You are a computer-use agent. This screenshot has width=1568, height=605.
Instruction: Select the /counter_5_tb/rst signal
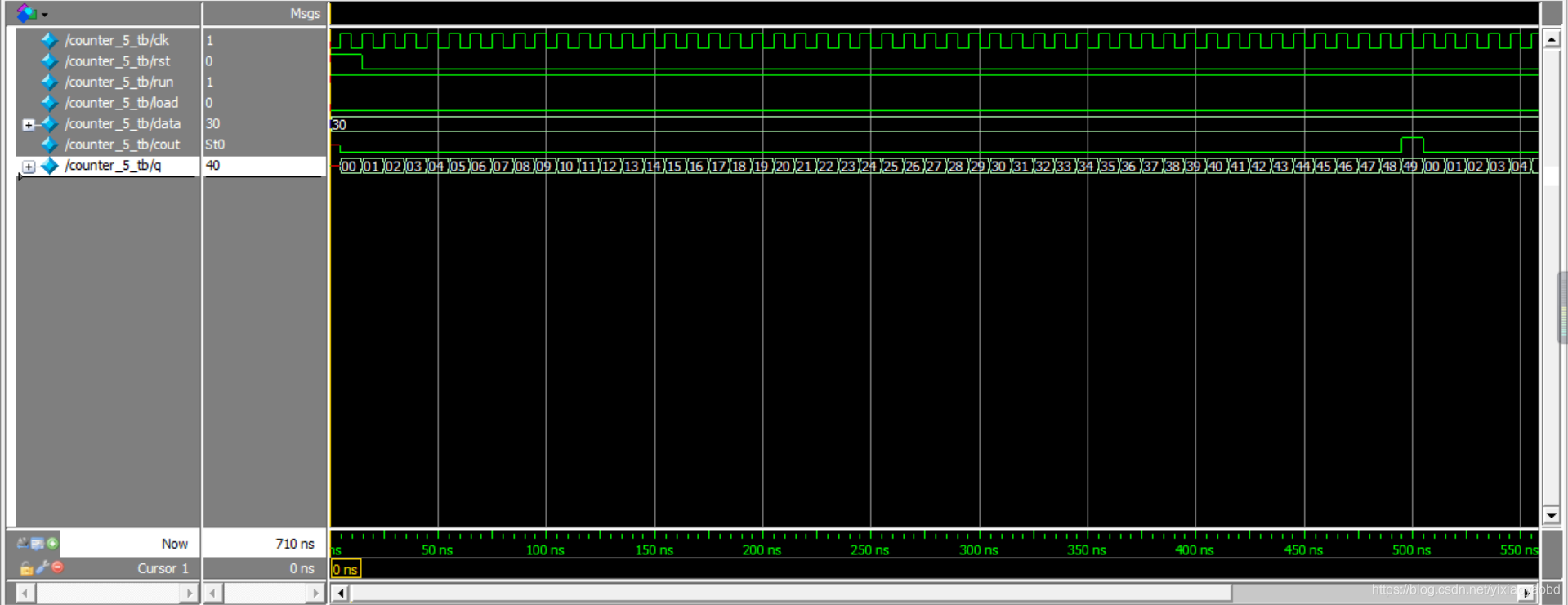118,61
